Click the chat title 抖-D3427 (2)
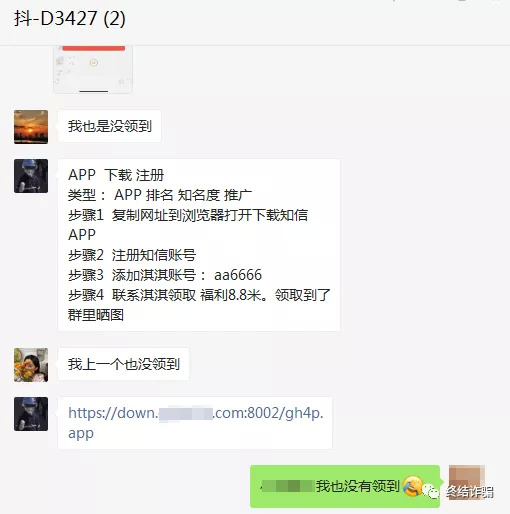This screenshot has height=514, width=510. click(x=70, y=18)
